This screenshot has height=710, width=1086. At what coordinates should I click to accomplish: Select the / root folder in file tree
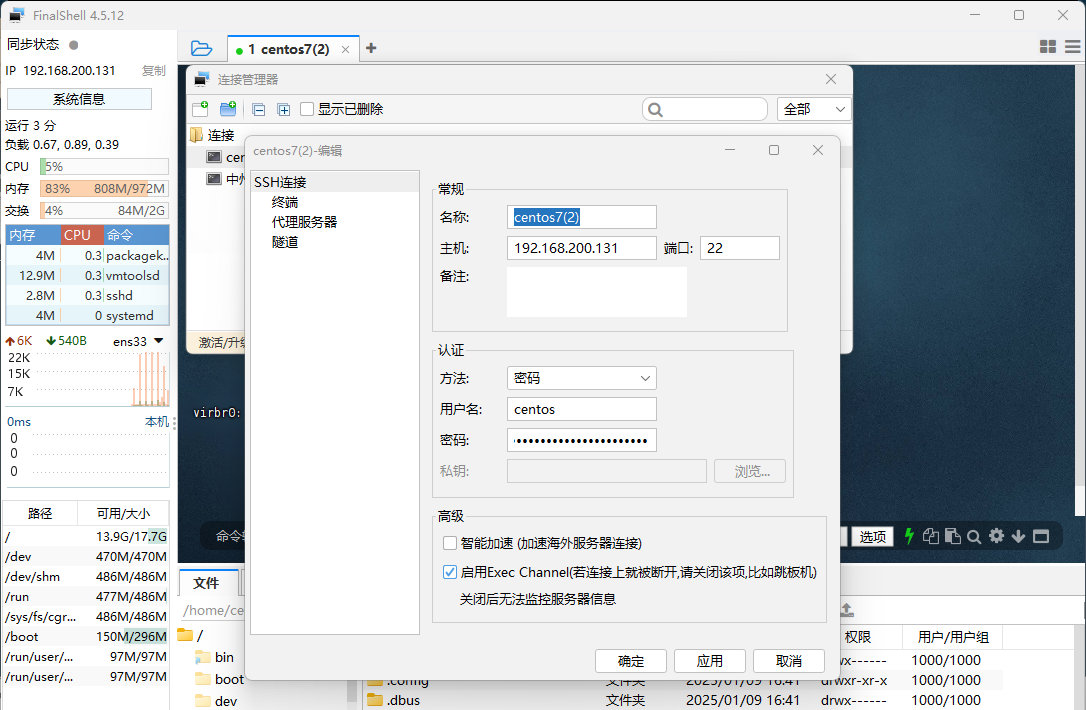pyautogui.click(x=191, y=635)
